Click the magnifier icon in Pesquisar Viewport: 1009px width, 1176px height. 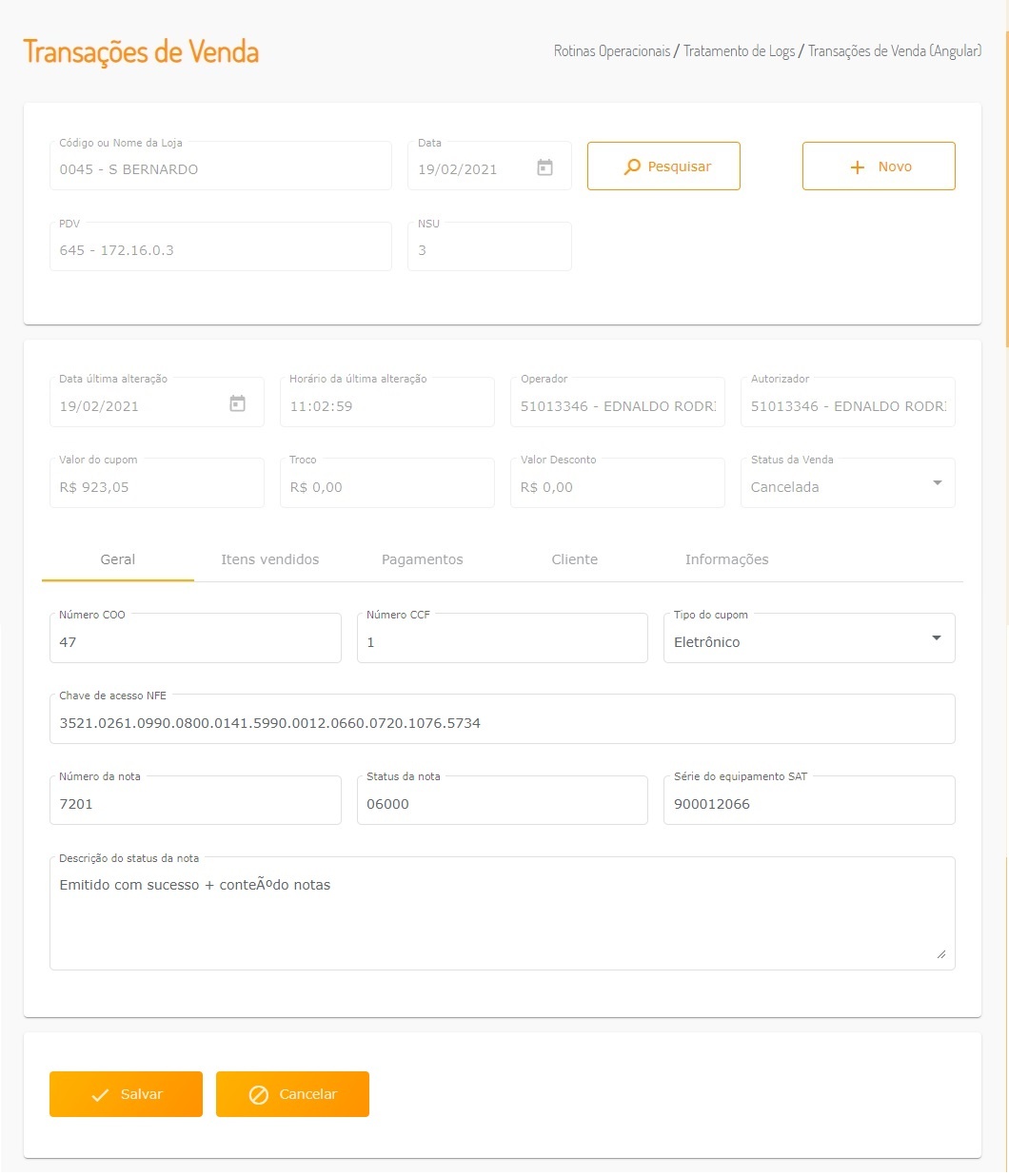632,167
